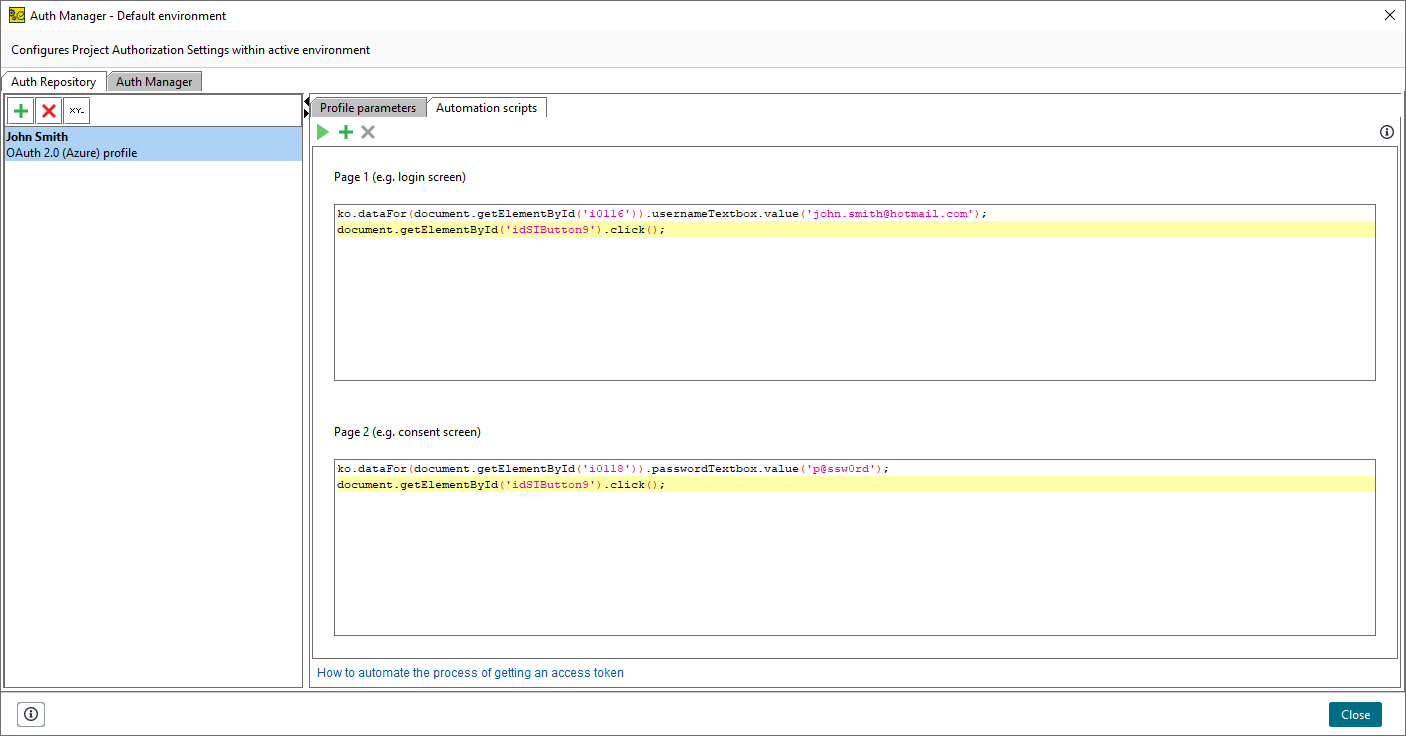The image size is (1406, 736).
Task: Click the Close button
Action: (1355, 714)
